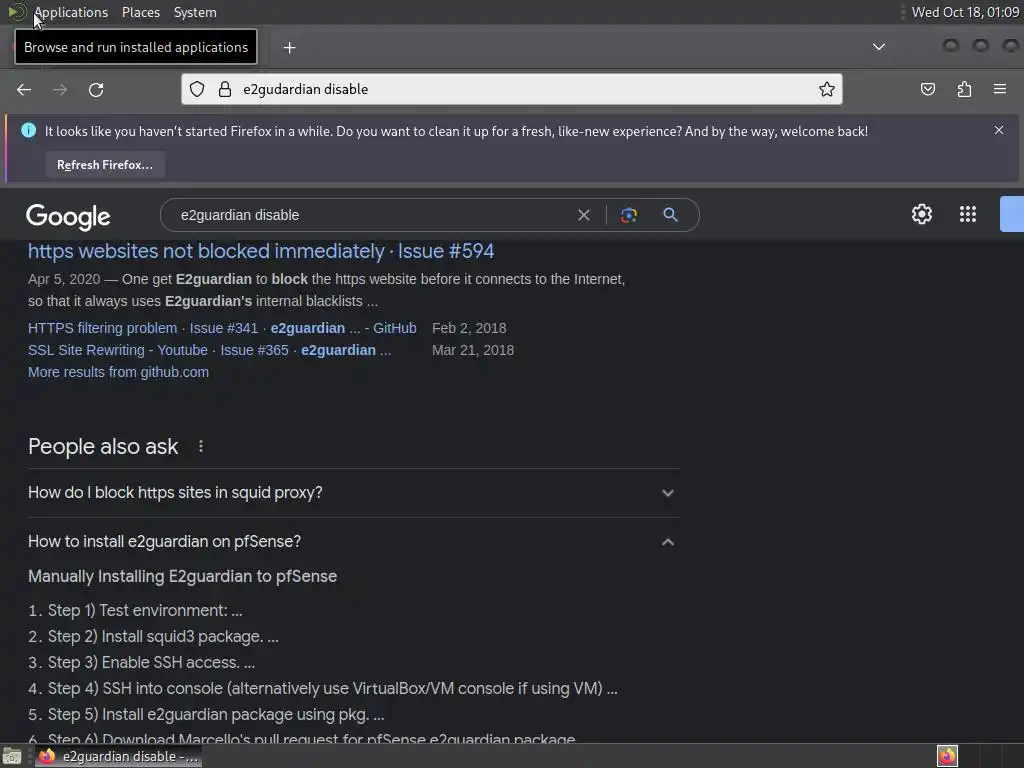The image size is (1024, 768).
Task: Click 'Step 2) Install squid3 package' text
Action: (x=163, y=637)
